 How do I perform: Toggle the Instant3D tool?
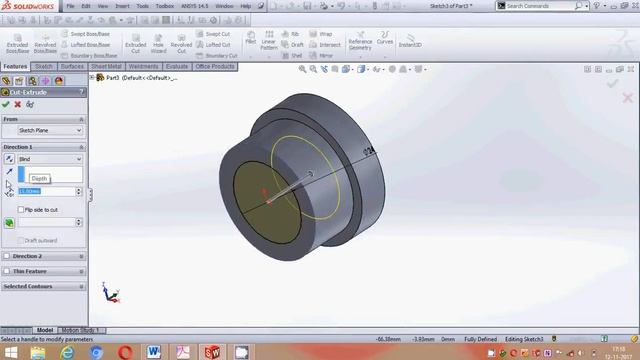point(410,41)
